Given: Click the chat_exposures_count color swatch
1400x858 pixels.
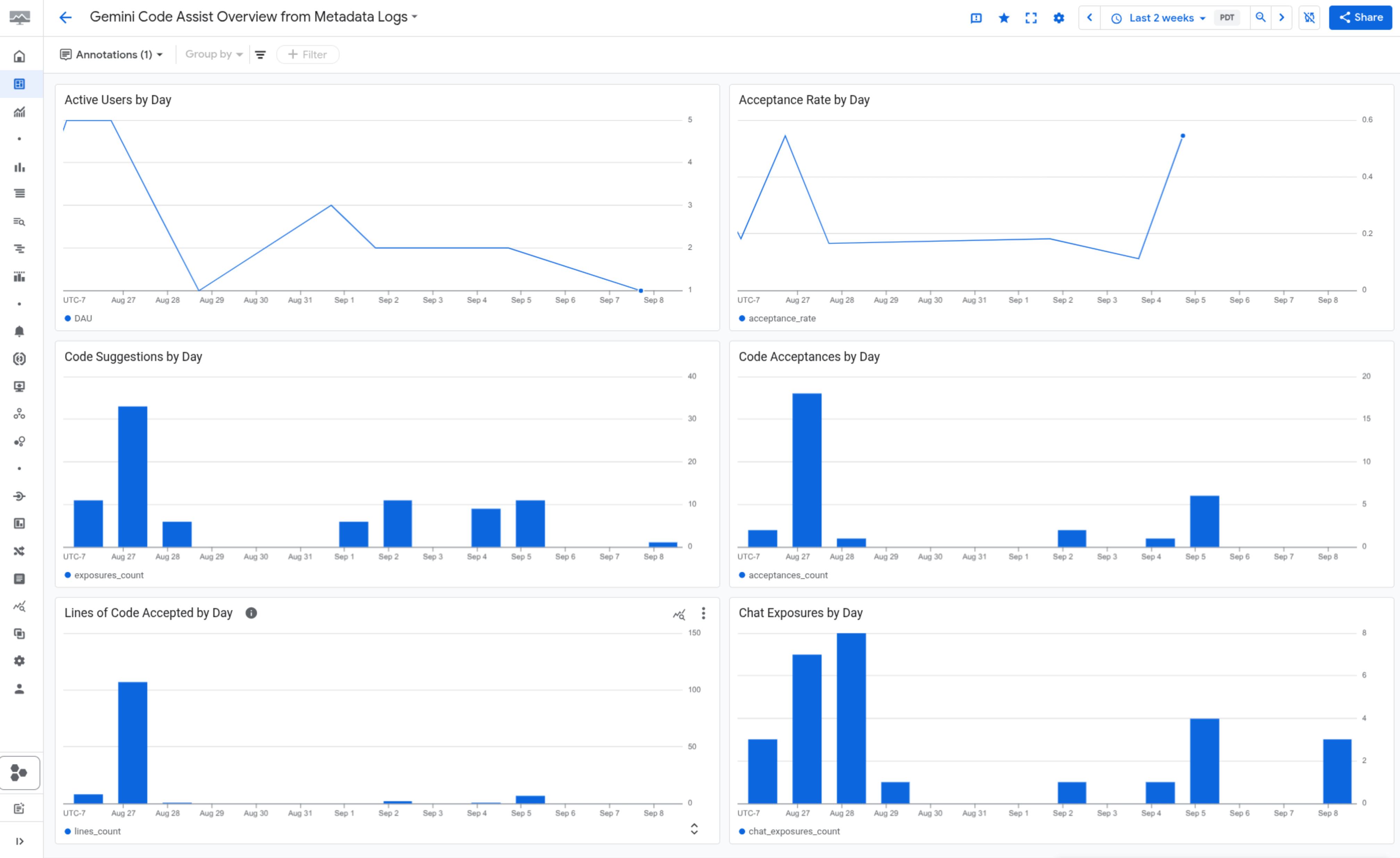Looking at the screenshot, I should point(742,831).
